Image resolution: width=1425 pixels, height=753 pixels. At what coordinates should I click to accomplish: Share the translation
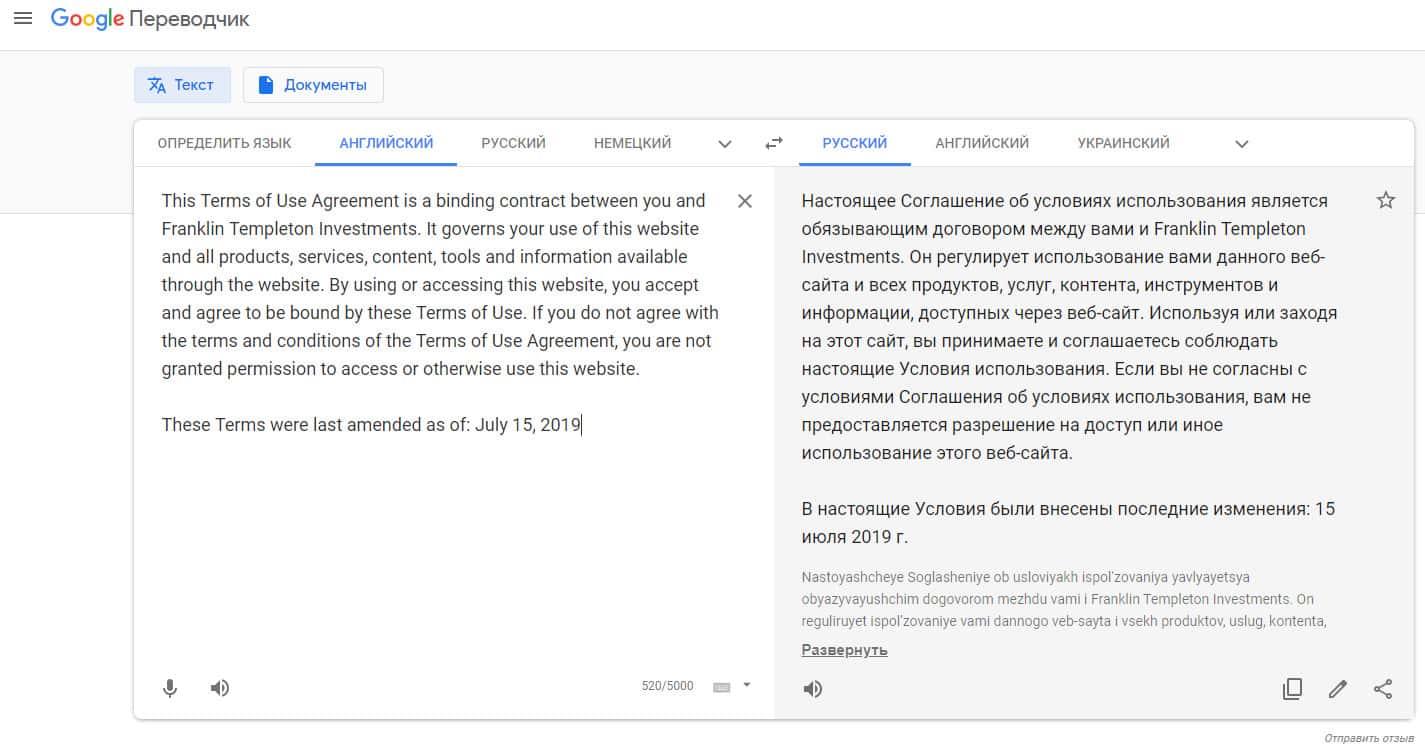pos(1383,689)
